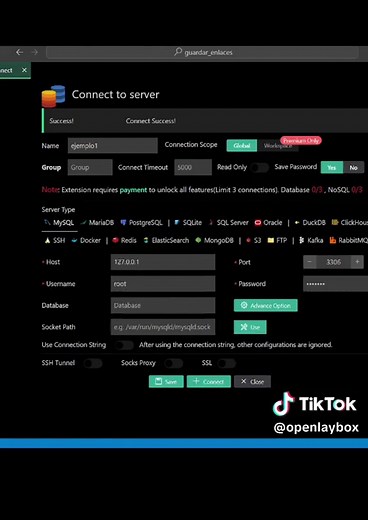368x520 pixels.
Task: Click the Group input field
Action: pyautogui.click(x=90, y=167)
